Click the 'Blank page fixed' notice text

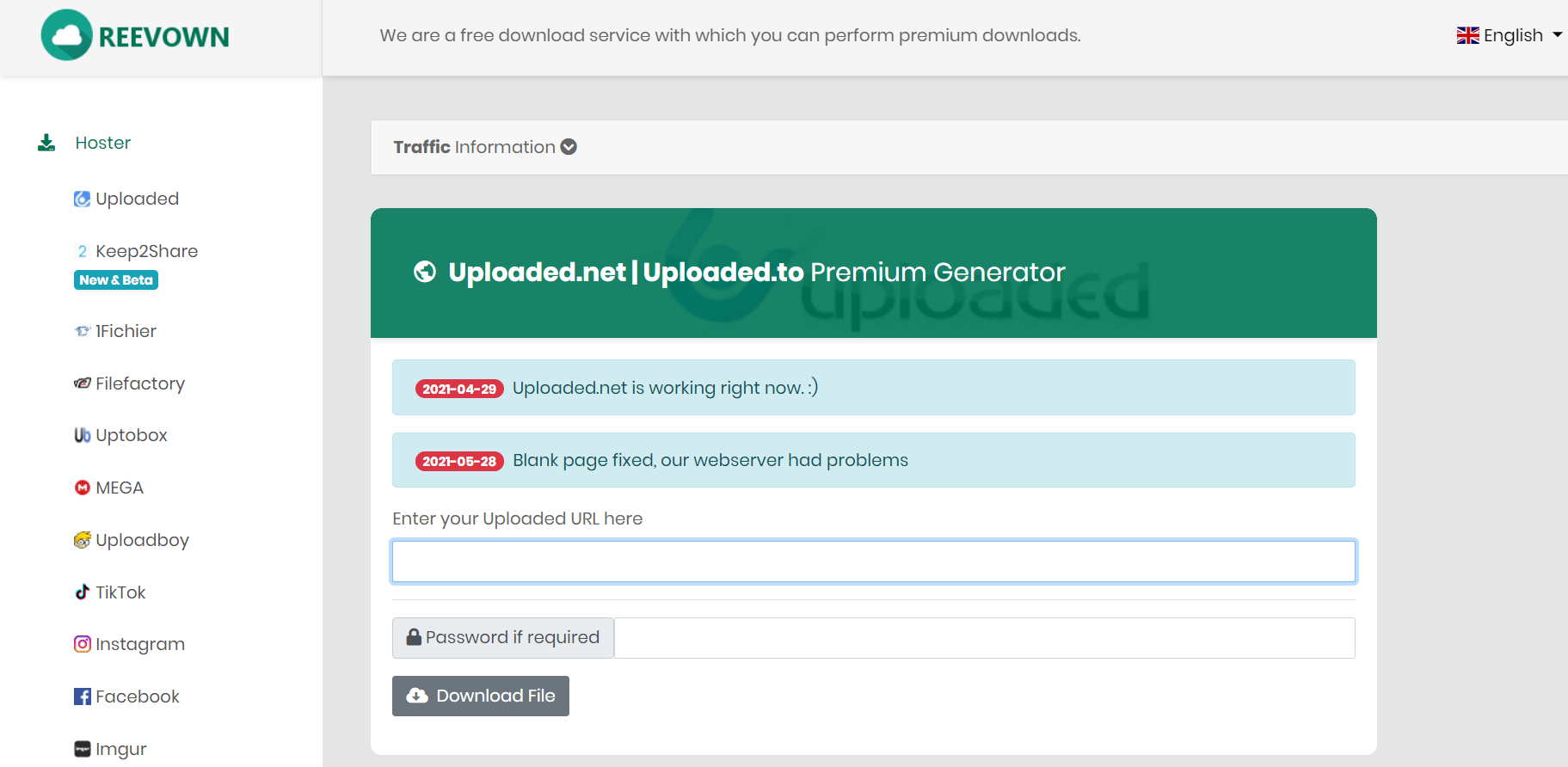(x=710, y=460)
